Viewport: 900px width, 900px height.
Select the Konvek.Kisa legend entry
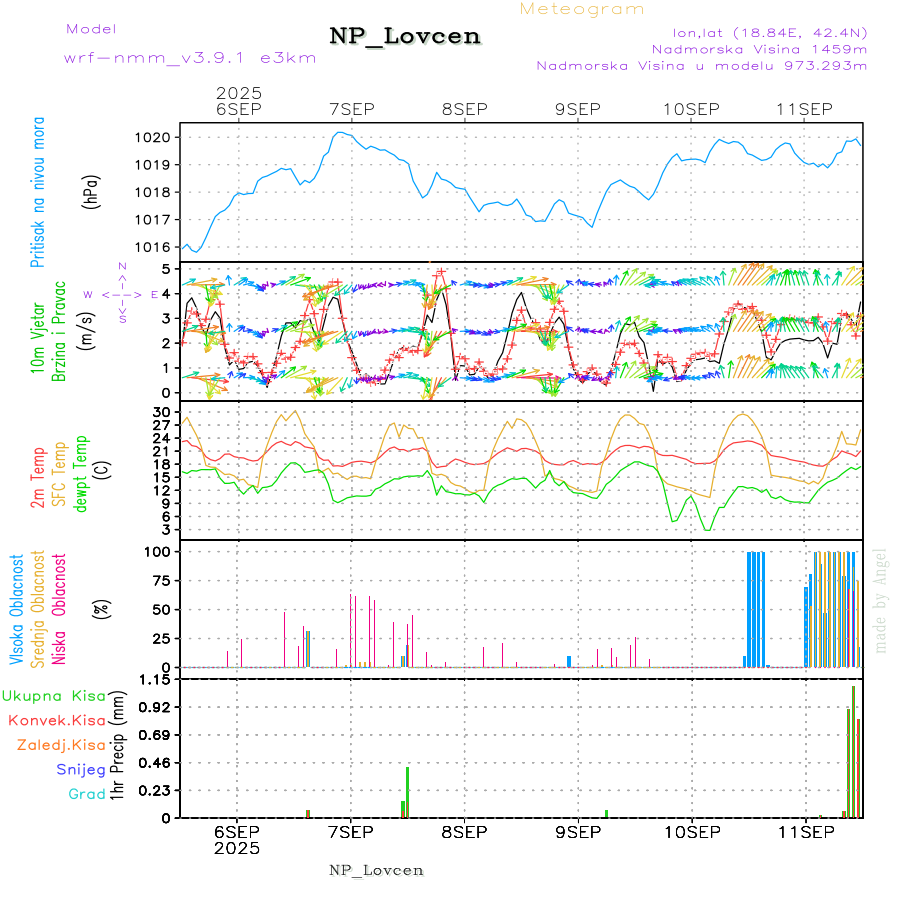click(56, 720)
